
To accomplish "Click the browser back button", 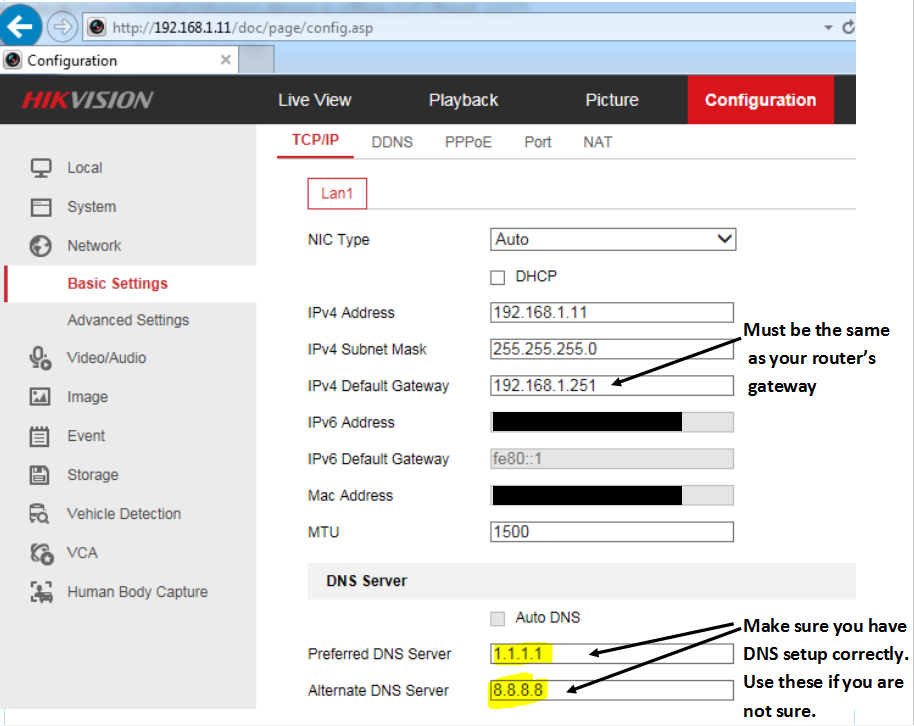I will 22,26.
